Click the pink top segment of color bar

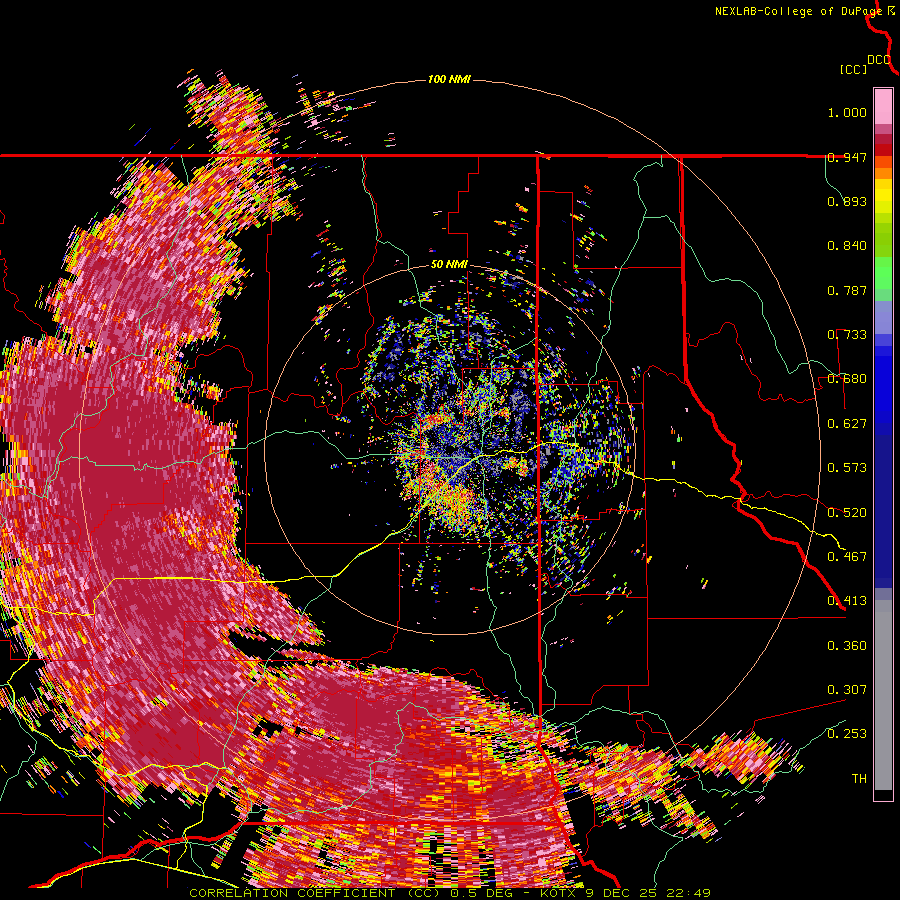pos(883,106)
